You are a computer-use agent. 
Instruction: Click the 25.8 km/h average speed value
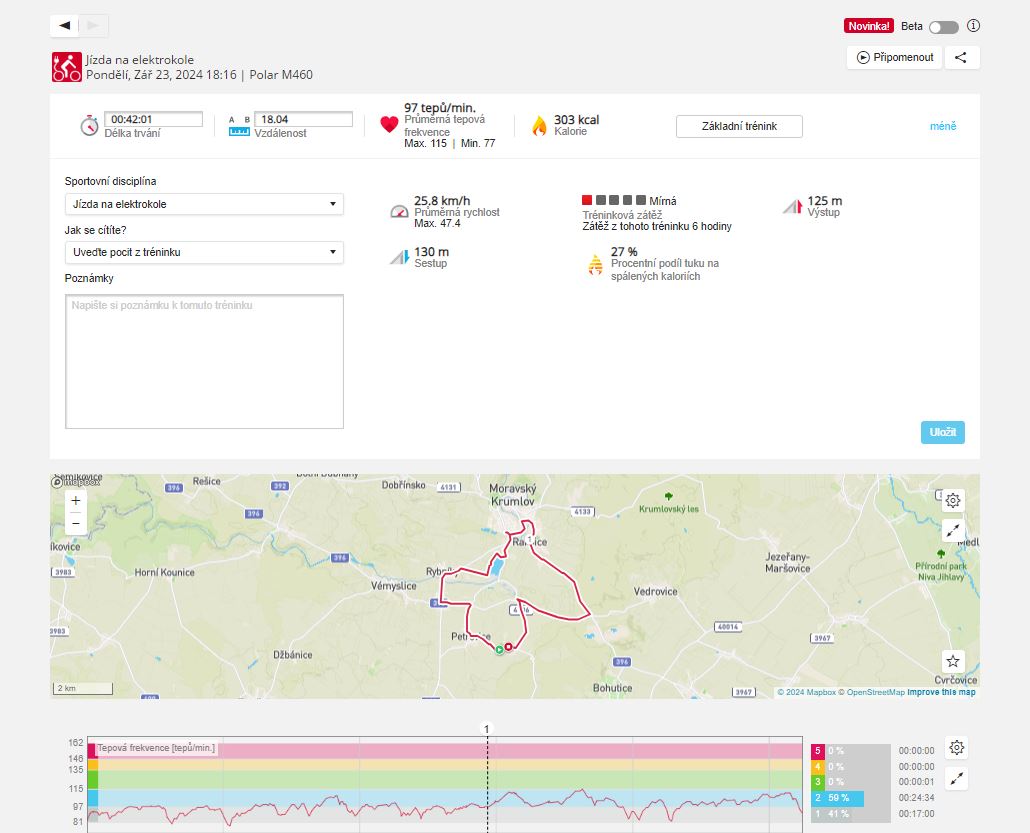[442, 201]
